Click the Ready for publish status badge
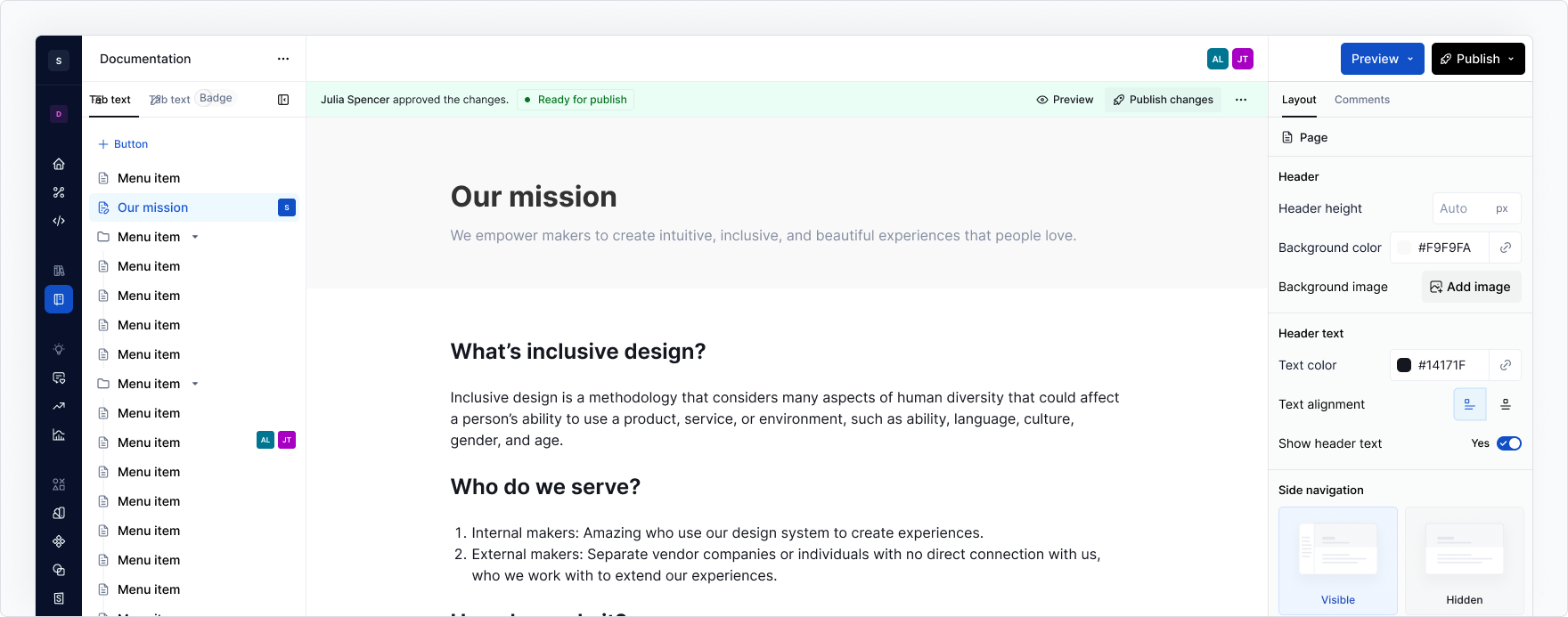Image resolution: width=1568 pixels, height=617 pixels. [x=576, y=100]
